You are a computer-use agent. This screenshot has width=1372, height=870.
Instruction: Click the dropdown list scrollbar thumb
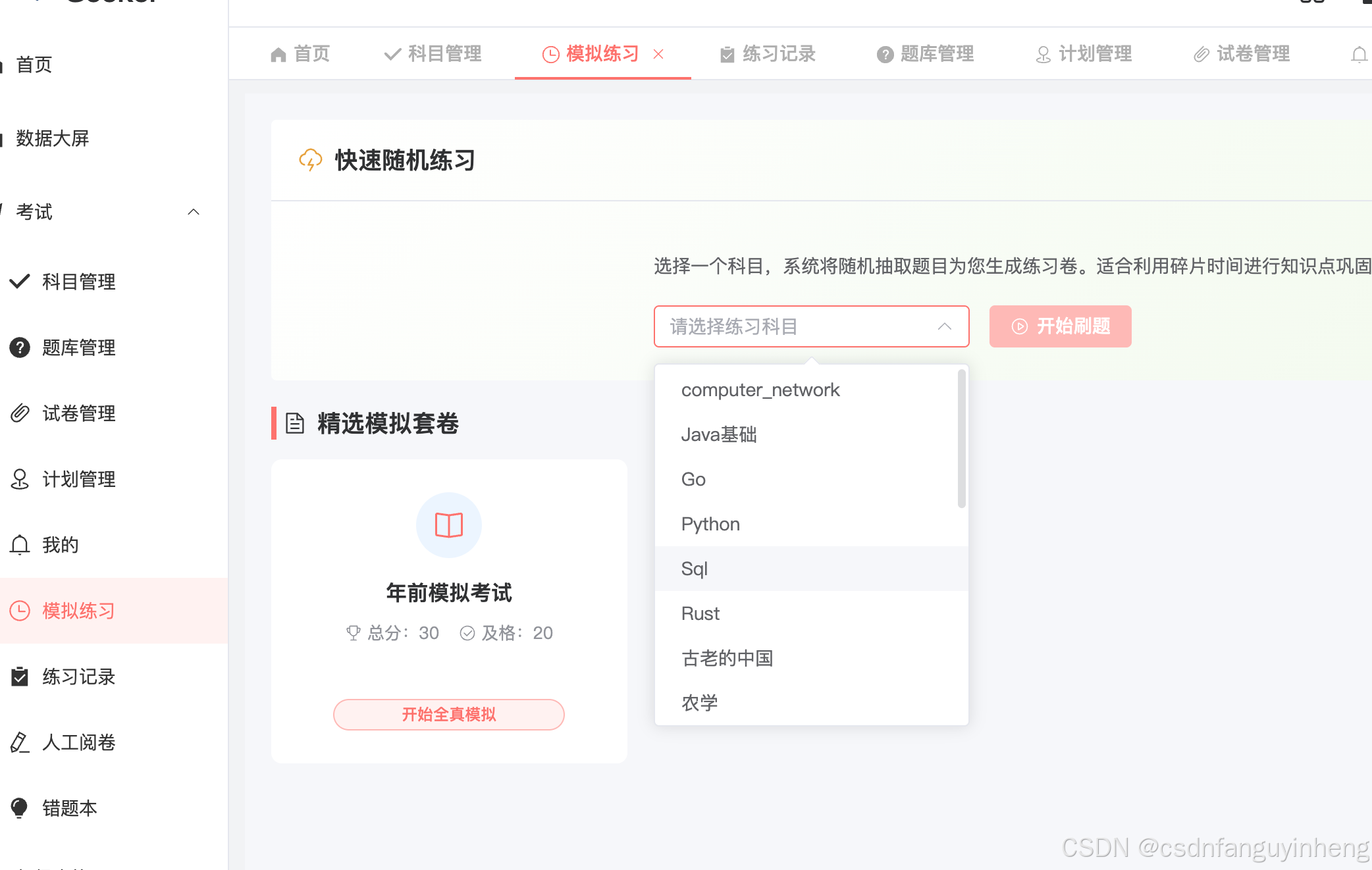(x=961, y=439)
